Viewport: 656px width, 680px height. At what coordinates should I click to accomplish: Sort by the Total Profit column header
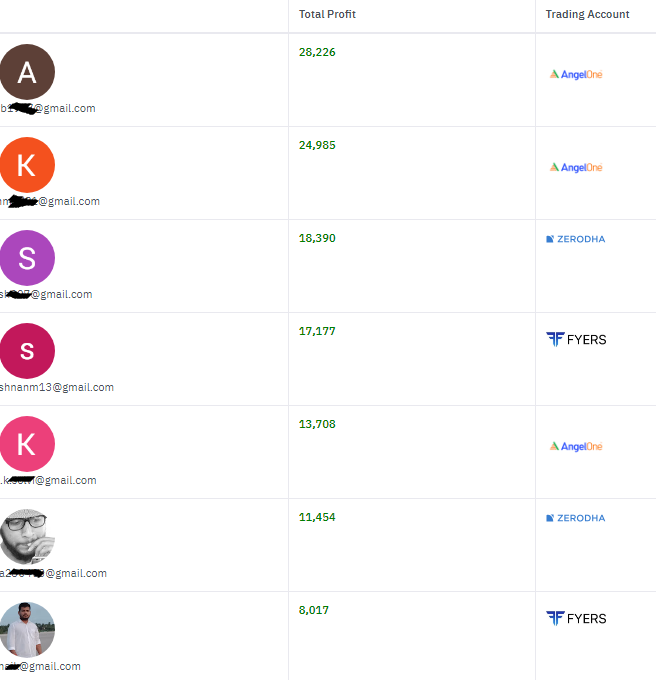click(327, 14)
